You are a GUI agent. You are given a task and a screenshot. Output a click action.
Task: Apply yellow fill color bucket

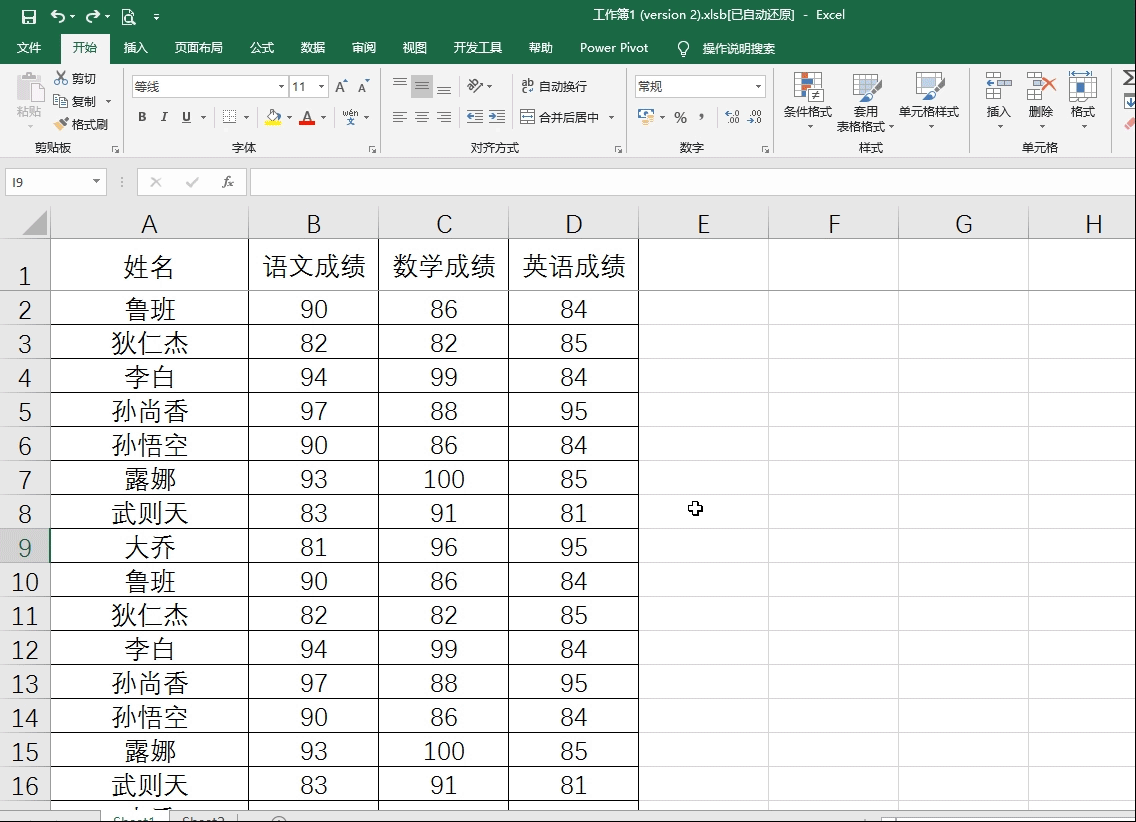273,117
